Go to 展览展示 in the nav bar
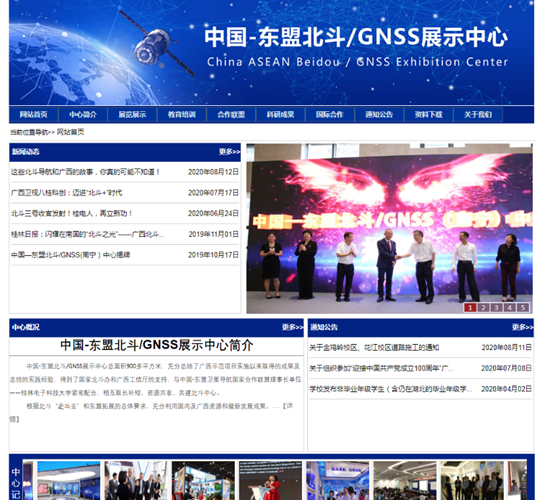The width and height of the screenshot is (540, 500). coord(132,114)
